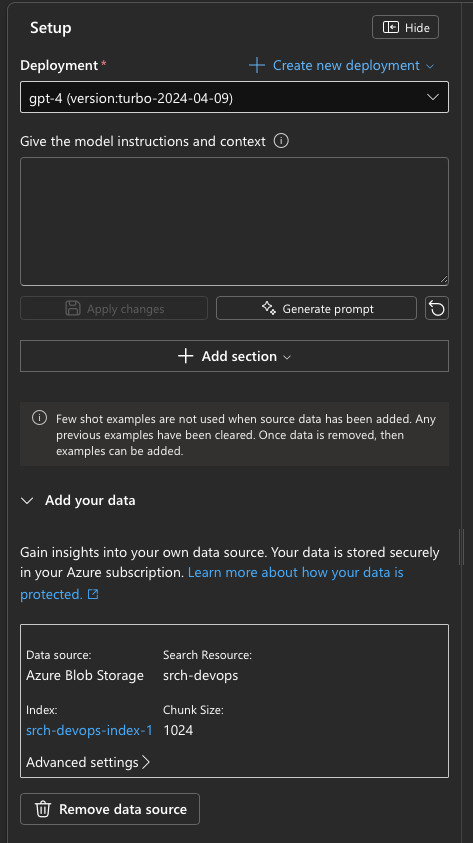
Task: Expand the Create new deployment chevron
Action: point(430,66)
